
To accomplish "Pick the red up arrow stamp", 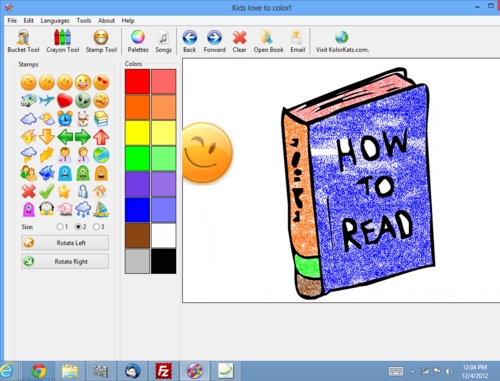I will click(101, 137).
